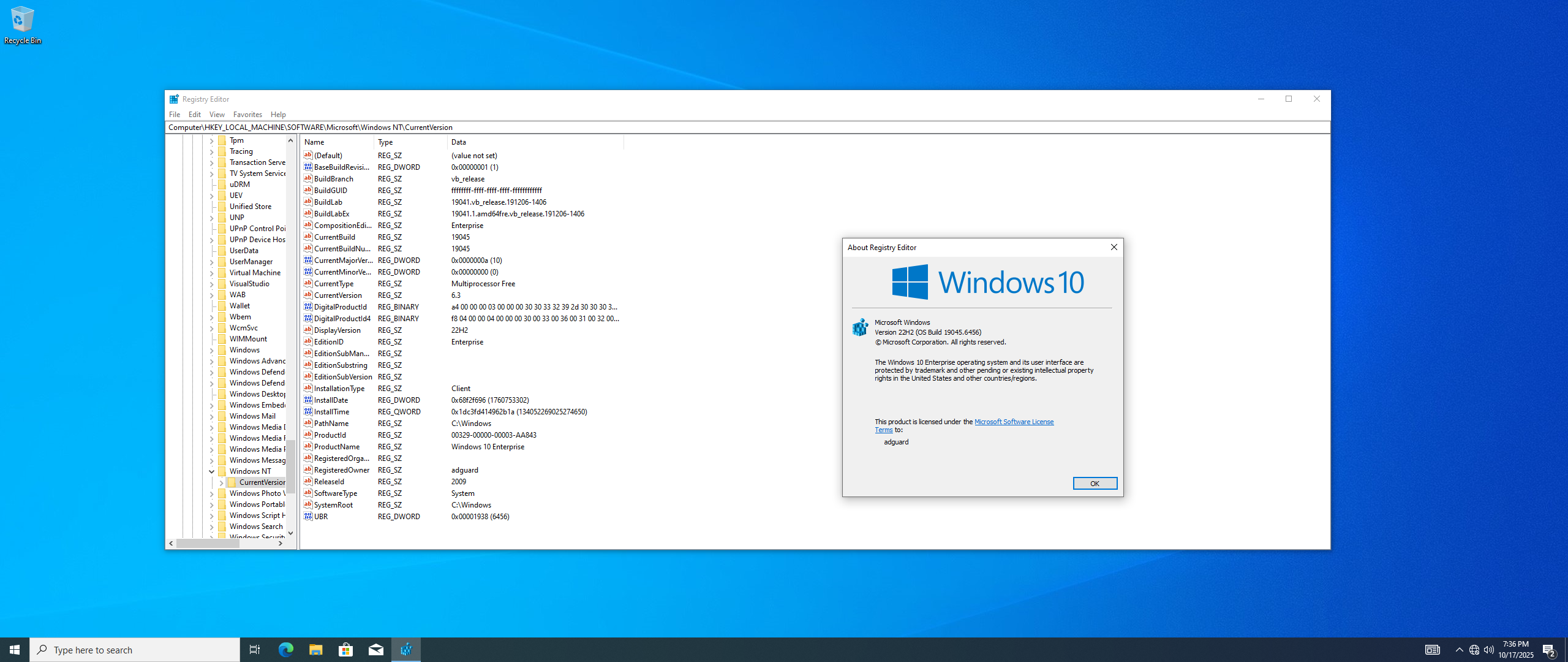The height and width of the screenshot is (662, 1568).
Task: Click the ProductName string value icon
Action: click(308, 447)
